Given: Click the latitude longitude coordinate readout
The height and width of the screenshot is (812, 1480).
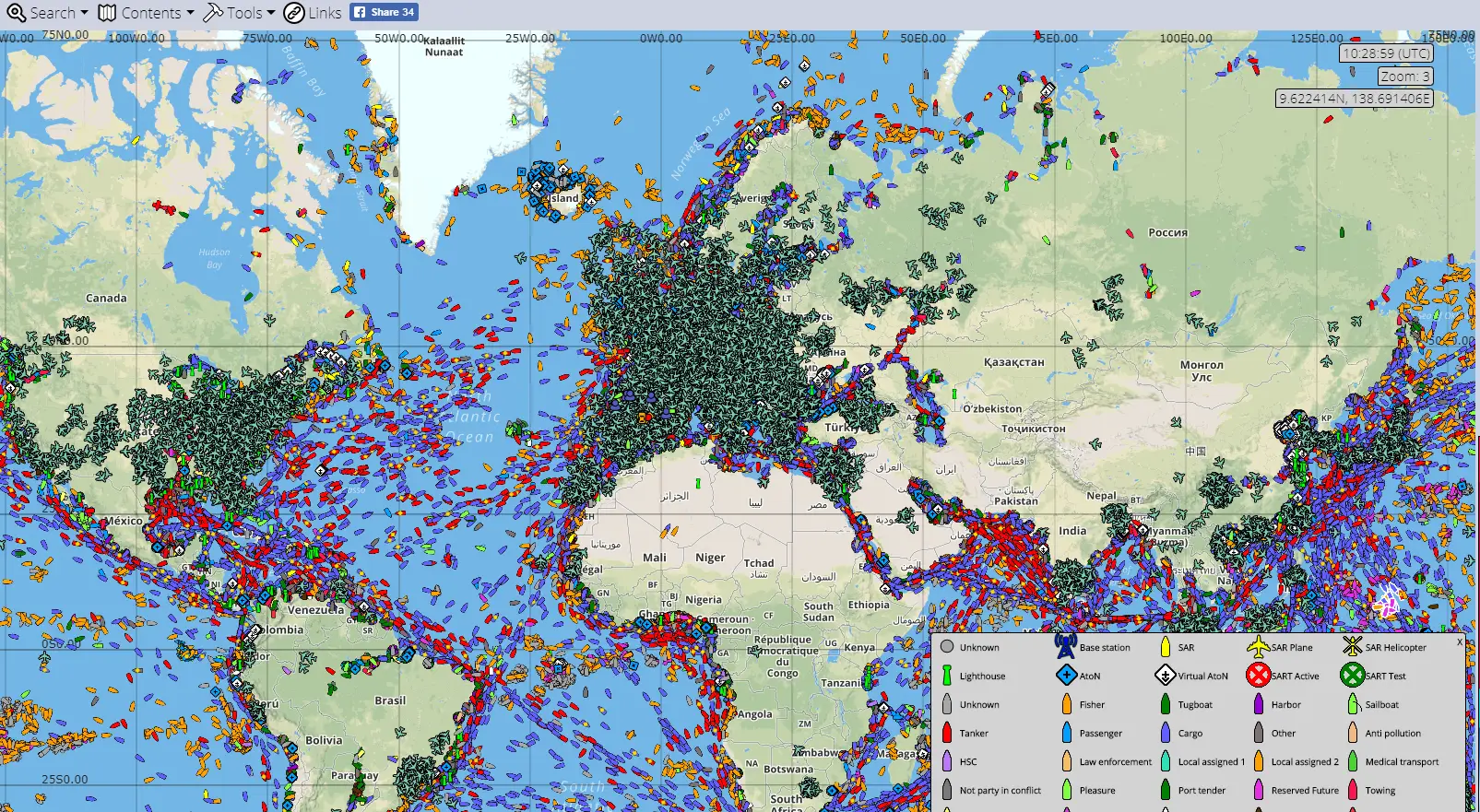Looking at the screenshot, I should coord(1354,99).
